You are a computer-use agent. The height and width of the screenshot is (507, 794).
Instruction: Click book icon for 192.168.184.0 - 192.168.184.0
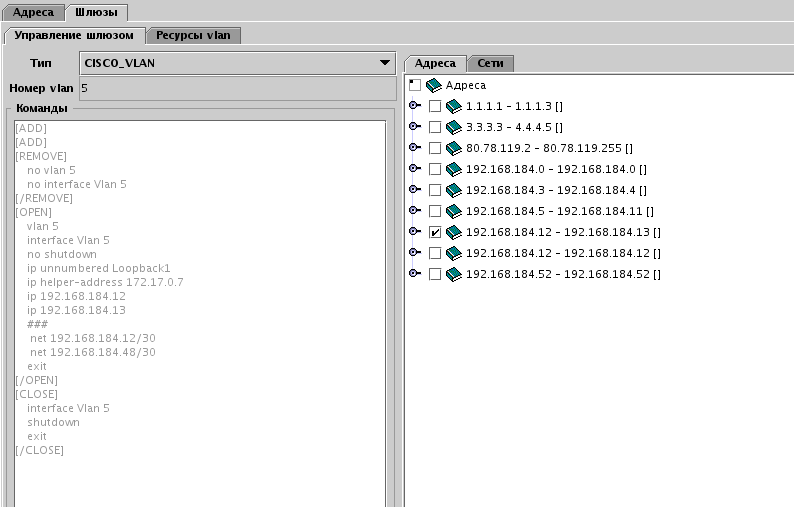pos(454,169)
